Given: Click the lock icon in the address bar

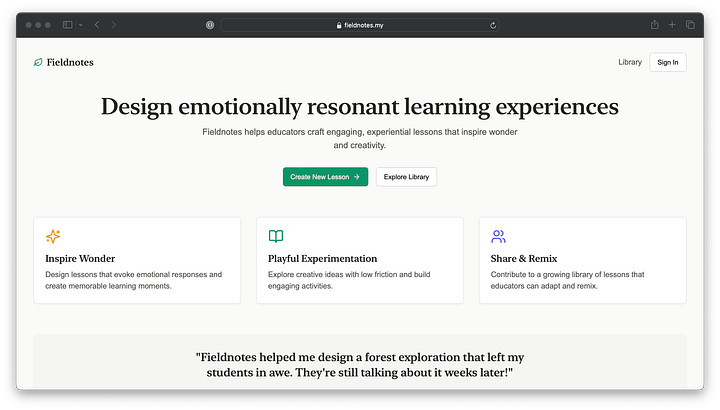Looking at the screenshot, I should pos(339,25).
